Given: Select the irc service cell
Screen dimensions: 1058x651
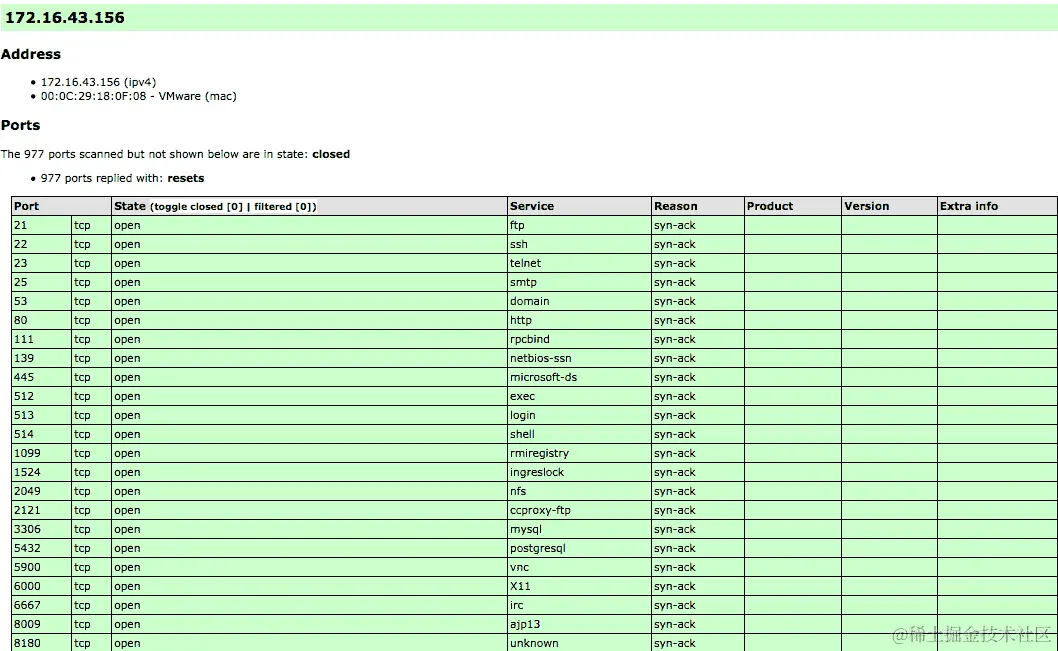Looking at the screenshot, I should (x=578, y=605).
